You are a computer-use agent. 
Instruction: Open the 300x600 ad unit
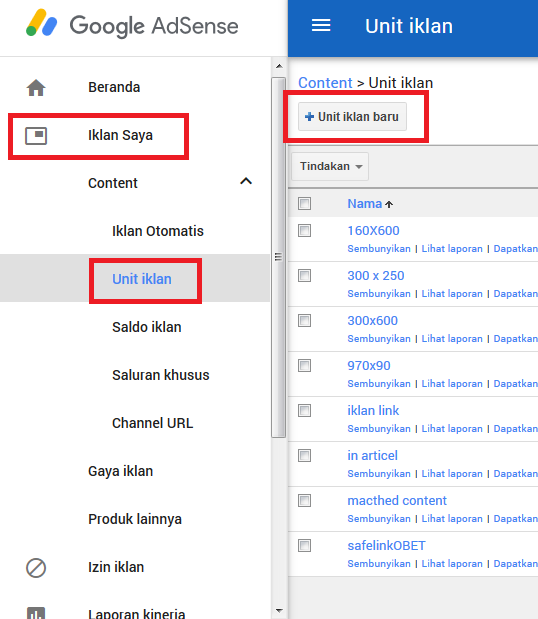coord(373,321)
